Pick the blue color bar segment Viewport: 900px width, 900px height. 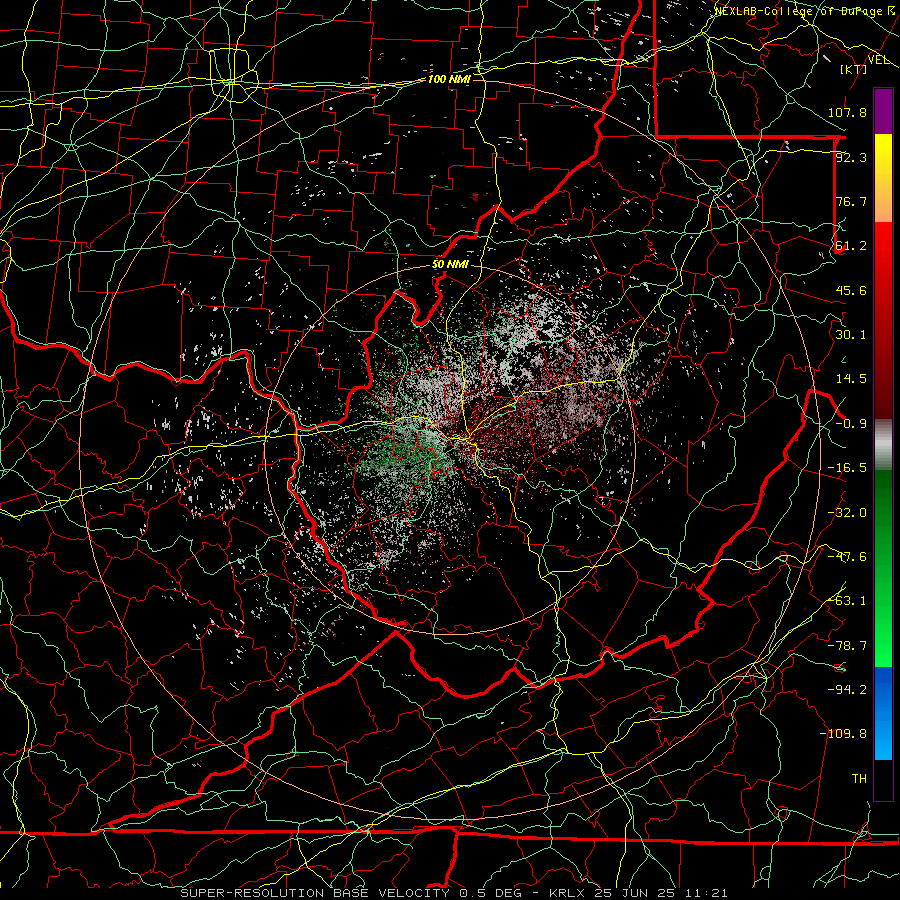(x=883, y=713)
